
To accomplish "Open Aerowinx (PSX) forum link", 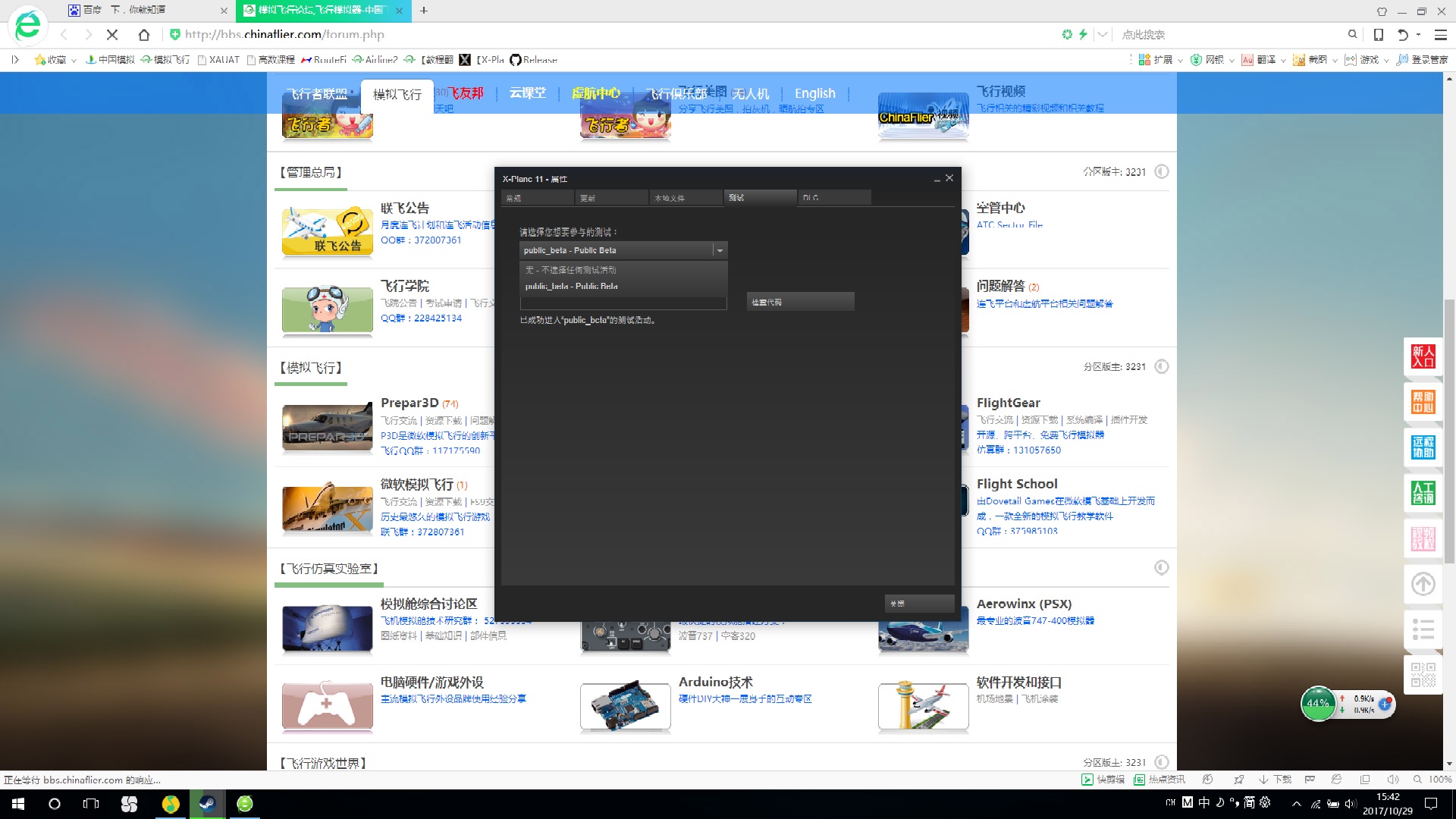I will [x=1024, y=604].
